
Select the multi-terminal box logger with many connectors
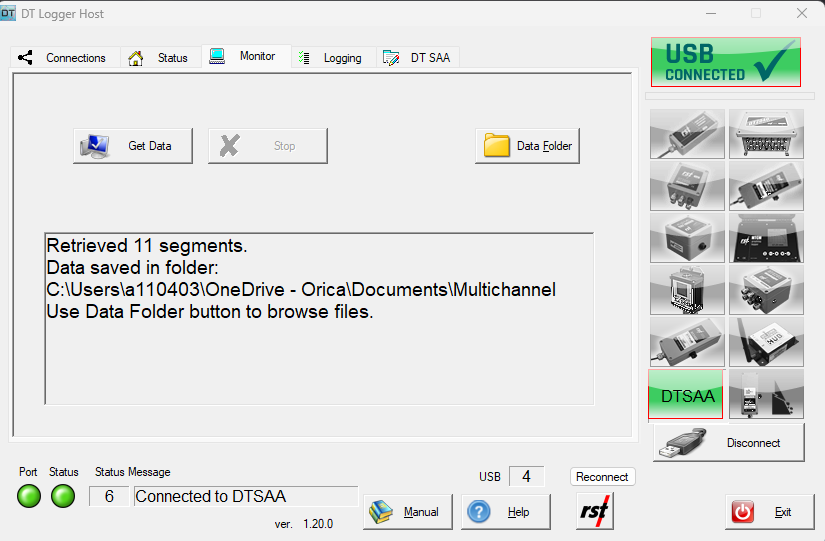(766, 134)
